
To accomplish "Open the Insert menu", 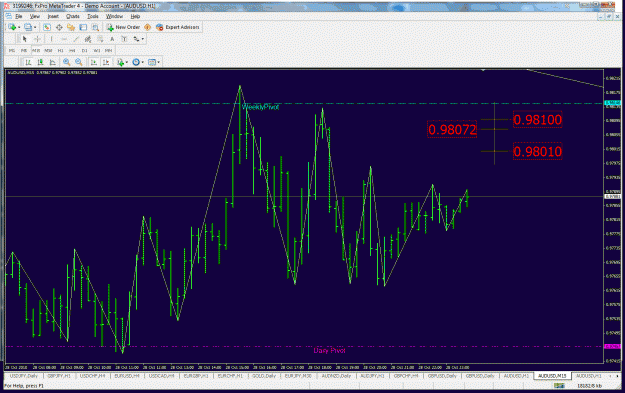I will pos(53,16).
